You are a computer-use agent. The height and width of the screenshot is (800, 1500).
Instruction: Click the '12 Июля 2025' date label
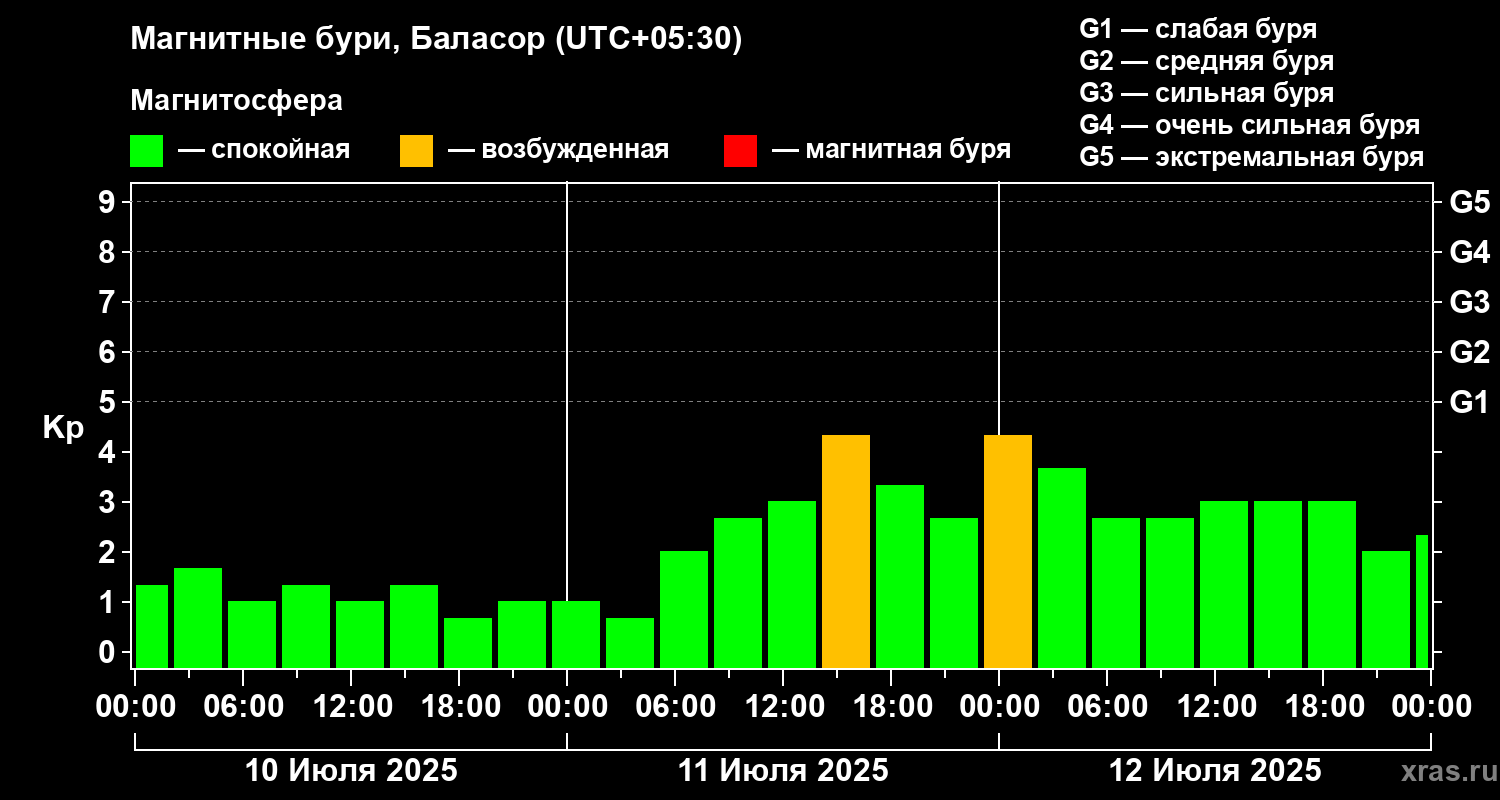pyautogui.click(x=1215, y=771)
